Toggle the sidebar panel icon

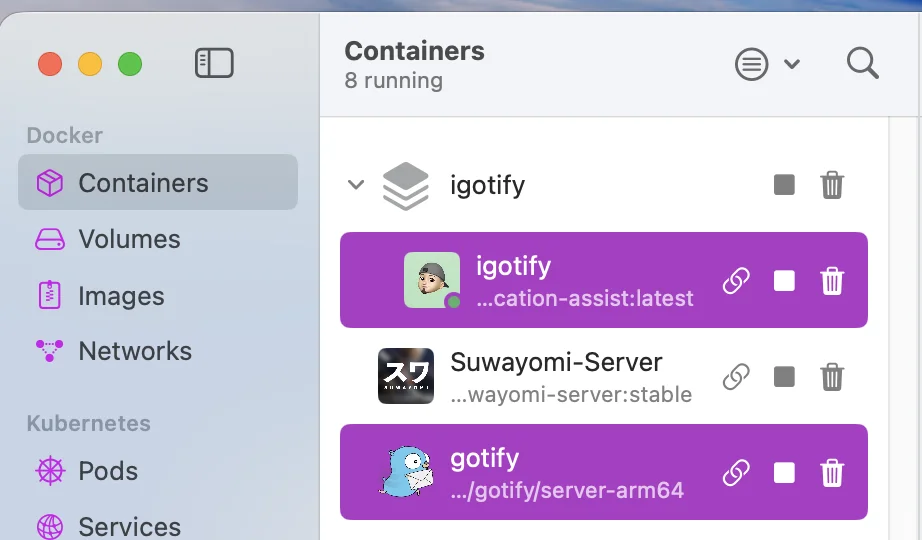point(214,64)
